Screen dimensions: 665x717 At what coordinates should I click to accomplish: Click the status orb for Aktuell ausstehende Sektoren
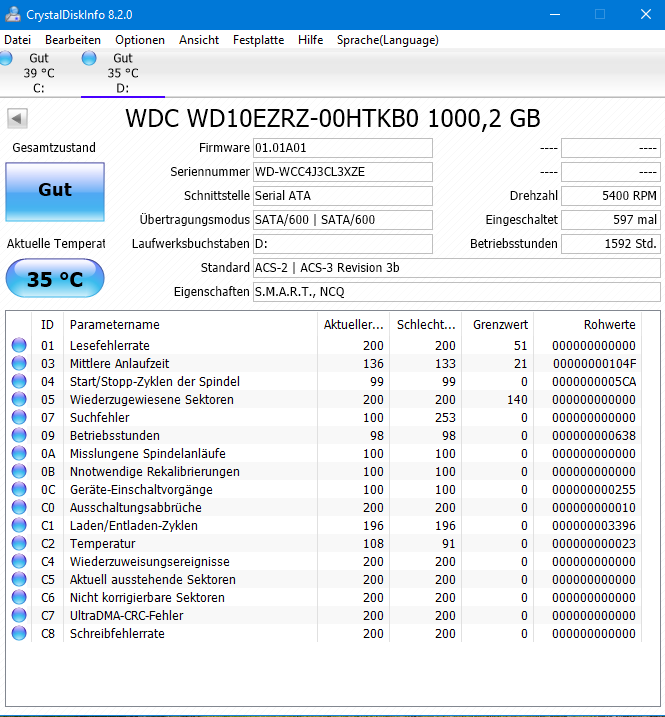click(x=19, y=579)
